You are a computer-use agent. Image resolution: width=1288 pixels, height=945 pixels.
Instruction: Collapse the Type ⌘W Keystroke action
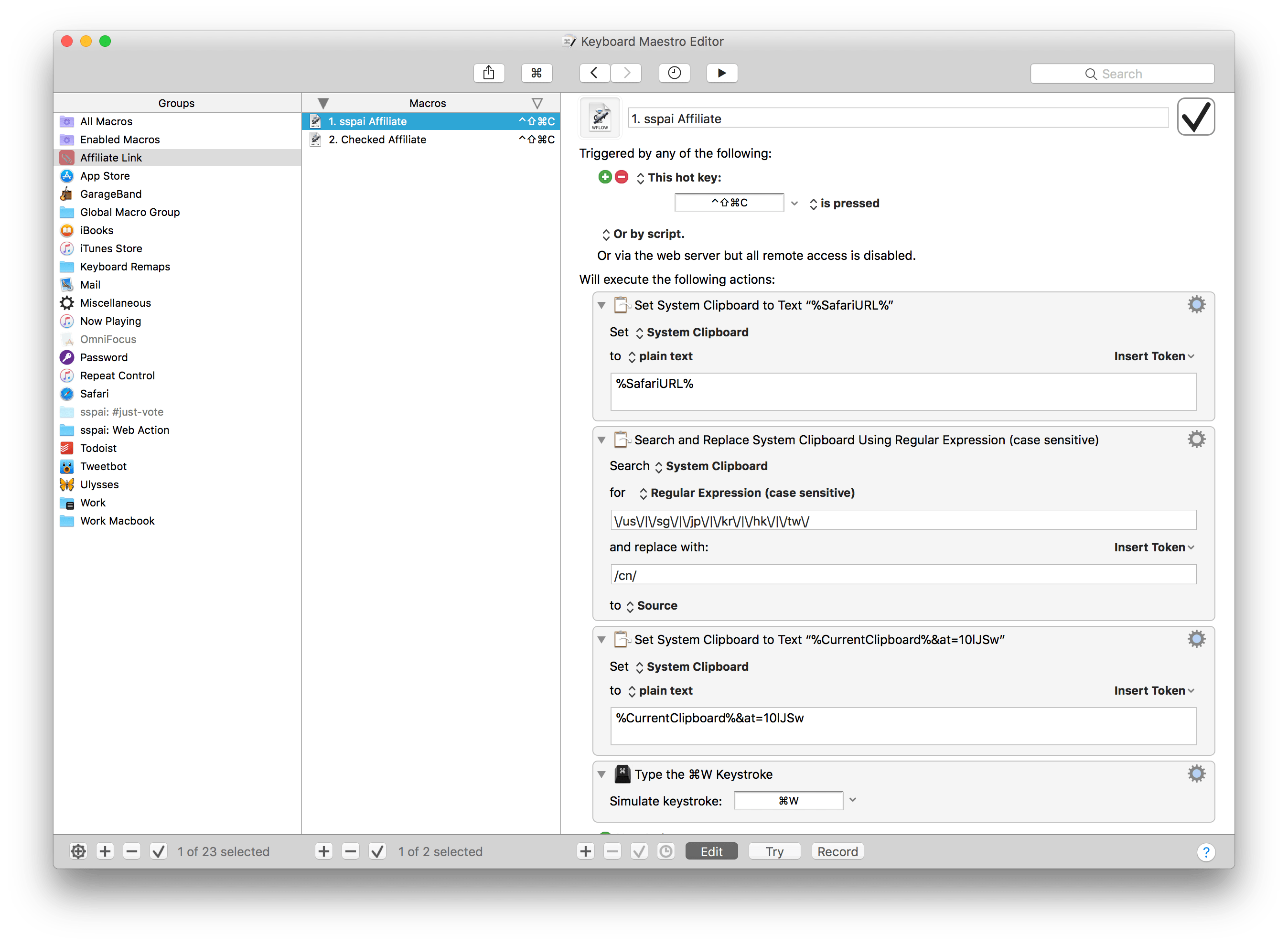(601, 774)
